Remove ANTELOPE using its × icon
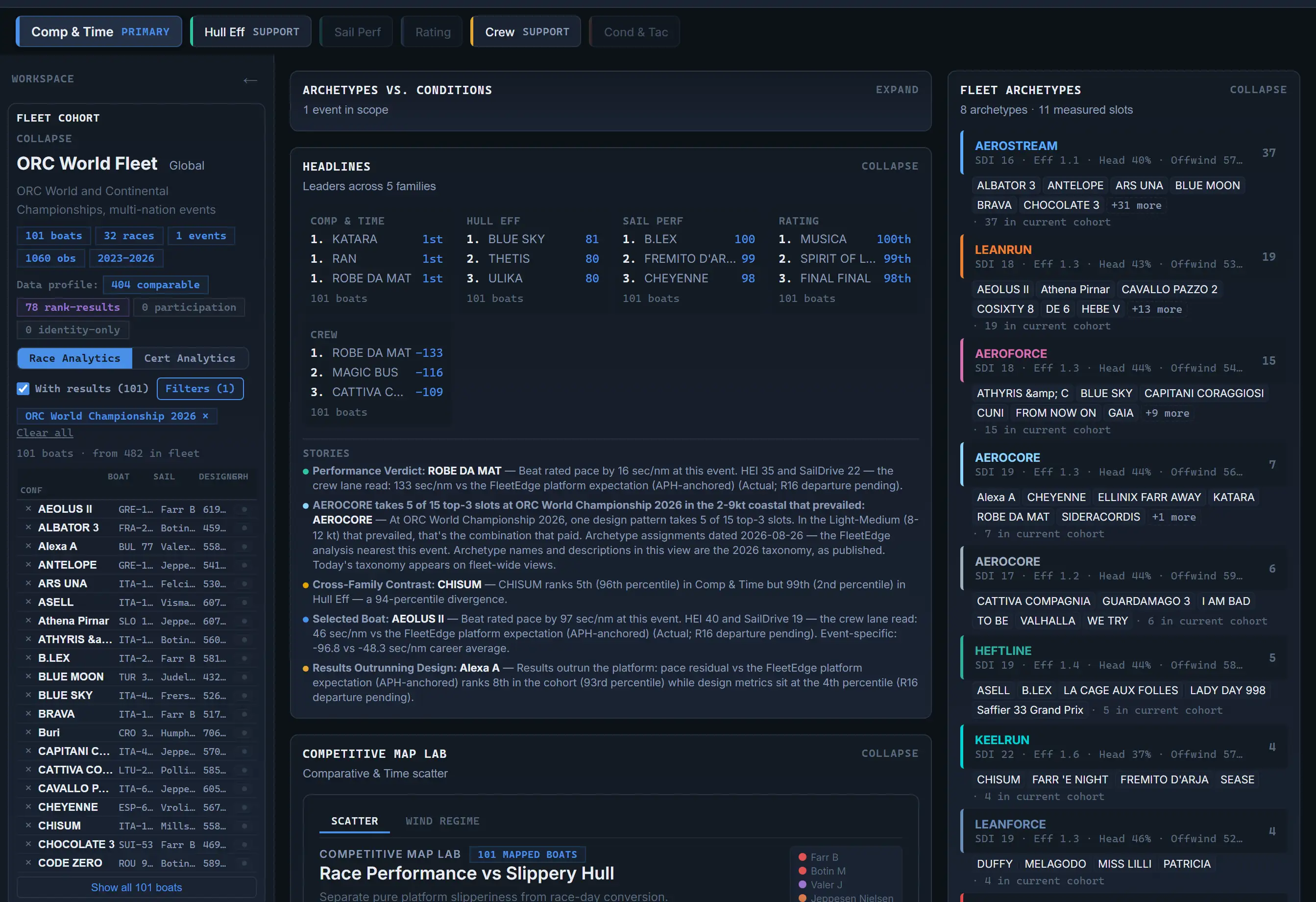The height and width of the screenshot is (902, 1316). [28, 565]
